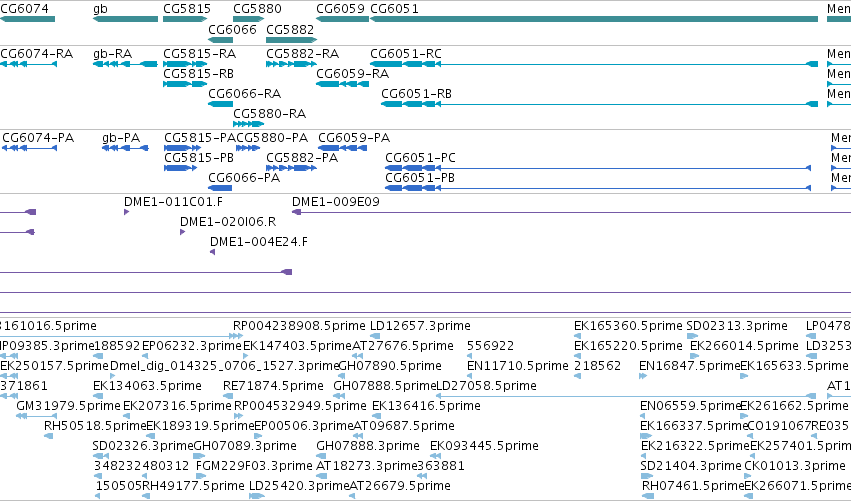Select the CG5815-RA transcript
Viewport: 851px width, 501px height.
tap(185, 64)
